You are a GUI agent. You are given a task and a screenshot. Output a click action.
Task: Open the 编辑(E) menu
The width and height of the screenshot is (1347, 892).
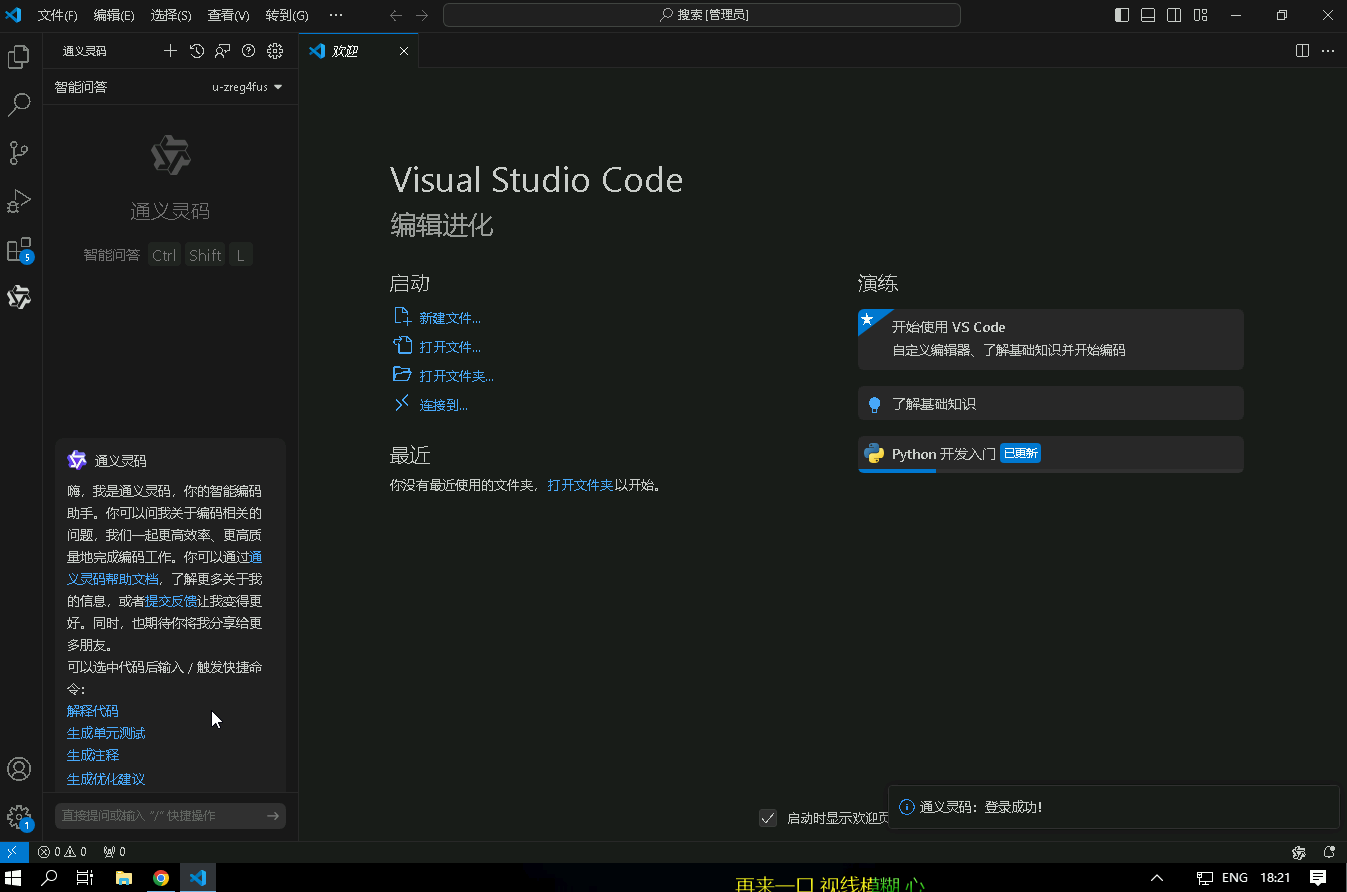114,15
